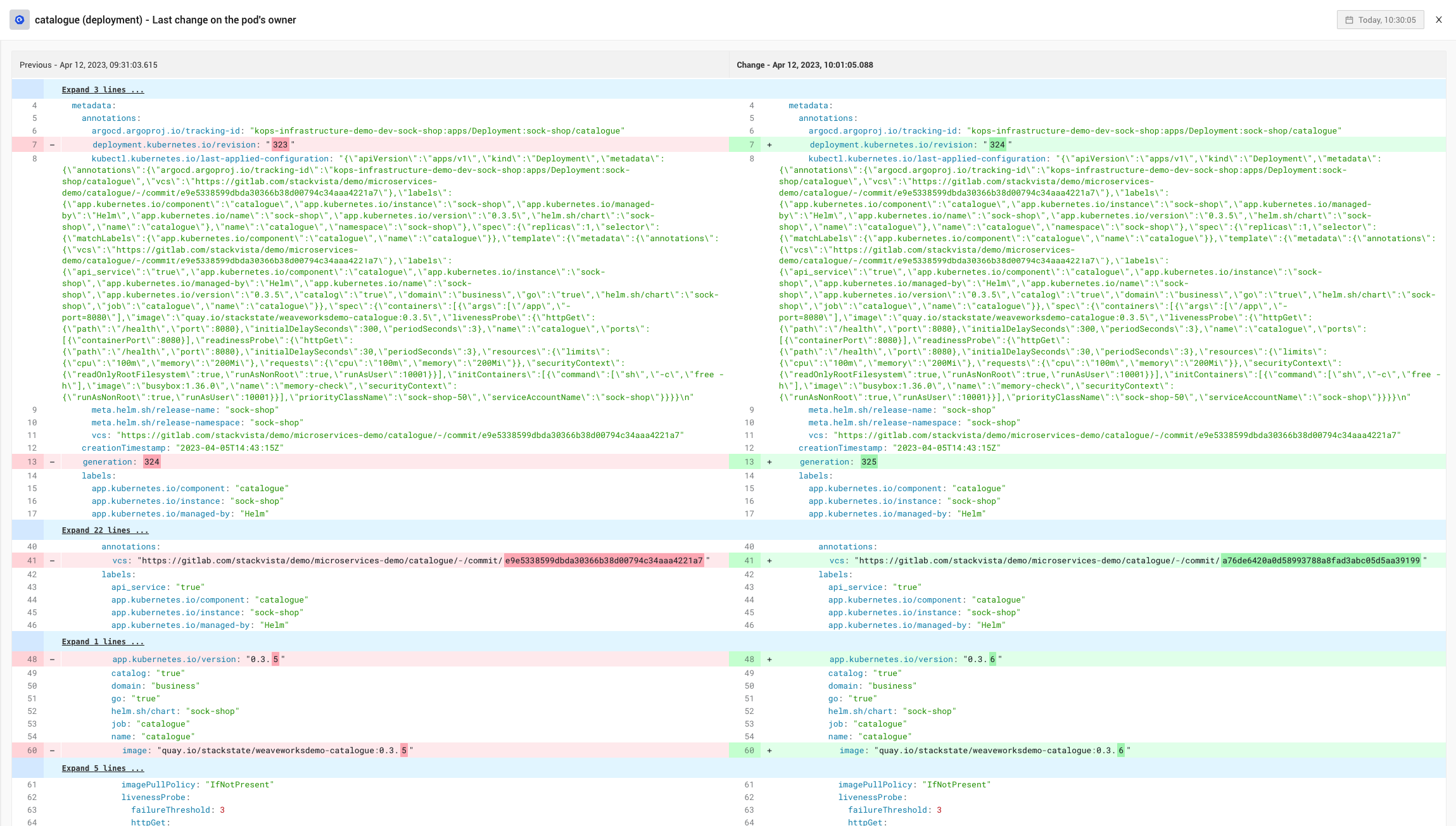This screenshot has height=826, width=1456.
Task: Select the Change Apr 12 version header
Action: pos(805,65)
